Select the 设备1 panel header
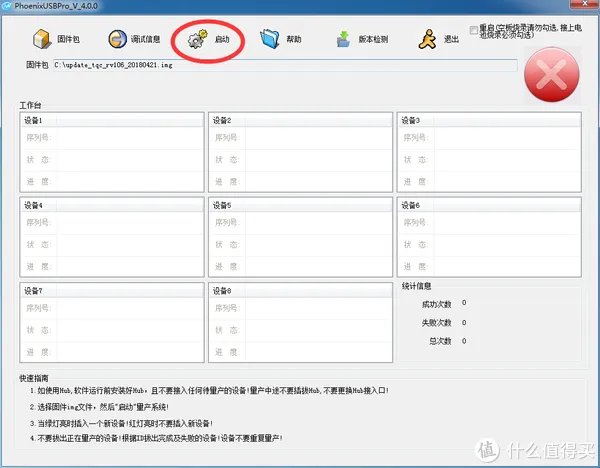This screenshot has height=468, width=600. point(112,120)
